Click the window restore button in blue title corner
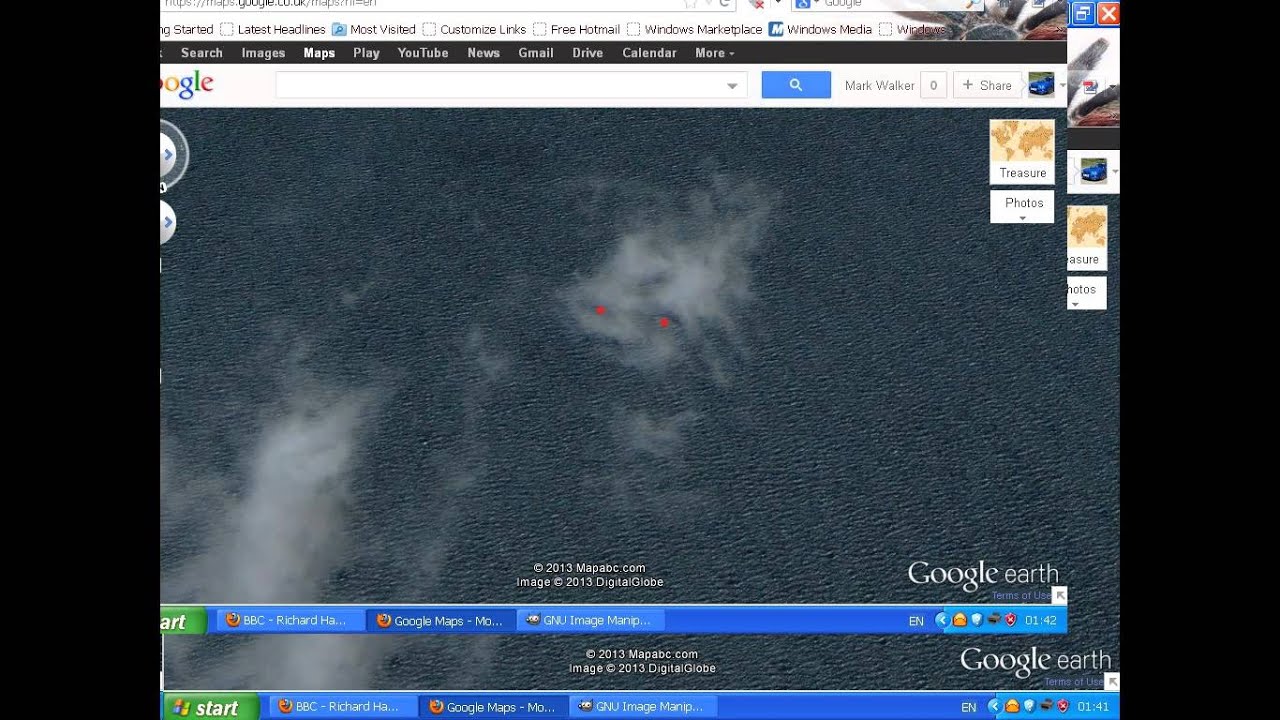Image resolution: width=1280 pixels, height=720 pixels. click(x=1083, y=14)
